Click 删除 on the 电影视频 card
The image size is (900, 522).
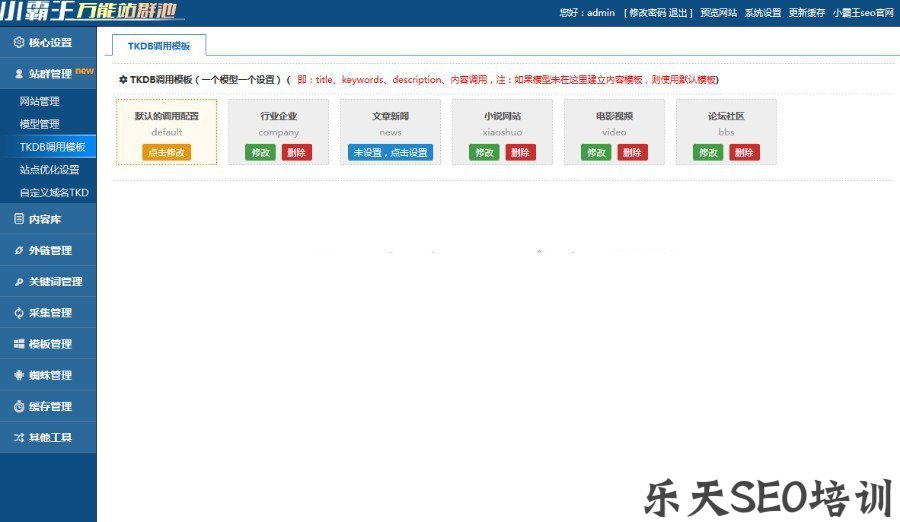click(x=633, y=152)
